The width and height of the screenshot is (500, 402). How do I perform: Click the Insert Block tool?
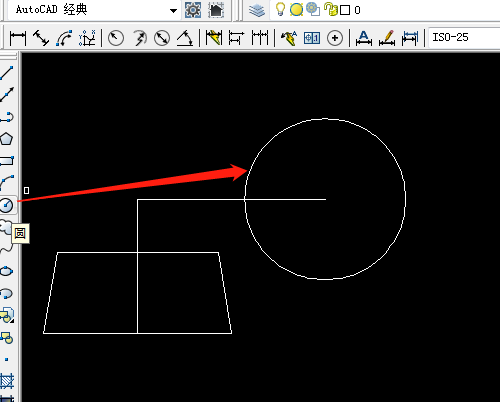click(7, 315)
